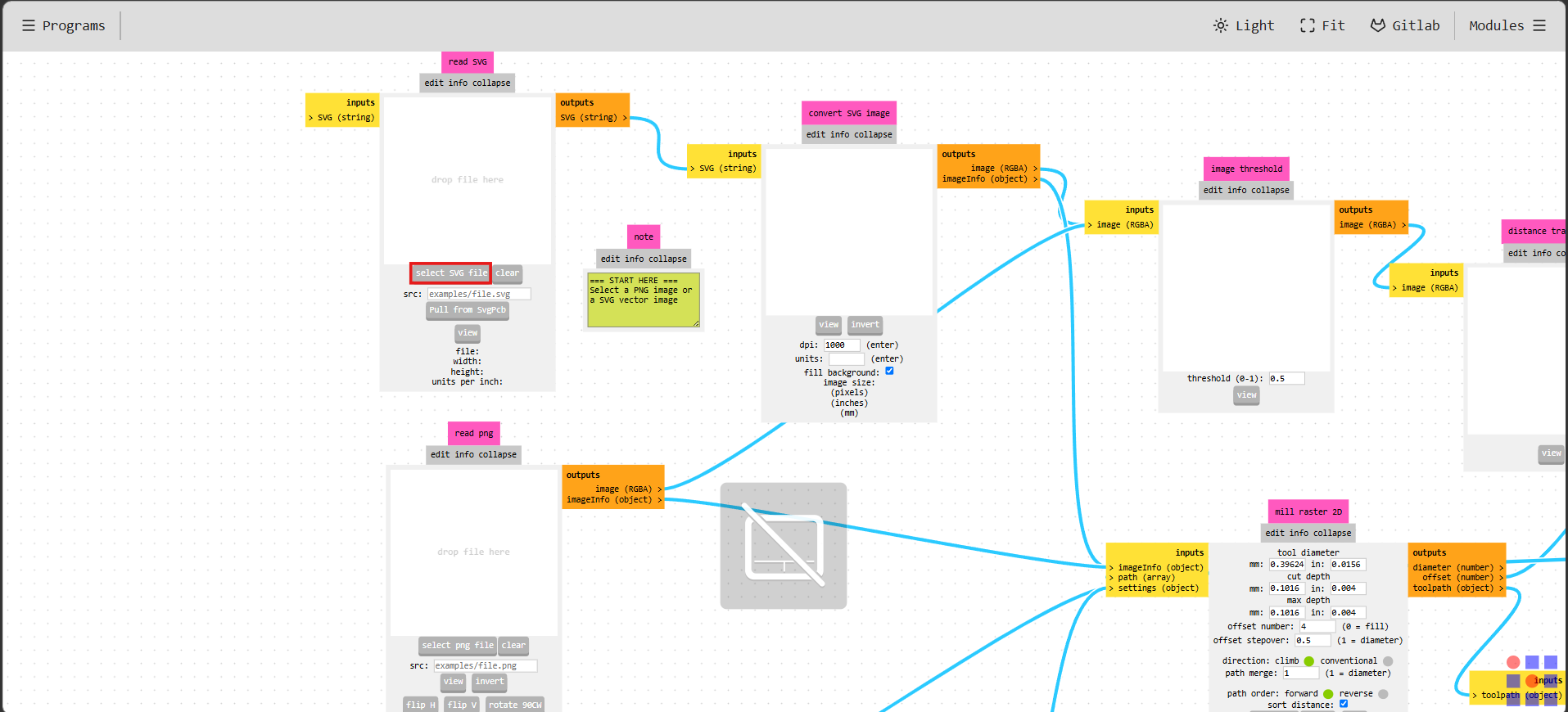Click image (RGBA) input of image threshold
Viewport: 1568px width, 712px height.
[1121, 225]
